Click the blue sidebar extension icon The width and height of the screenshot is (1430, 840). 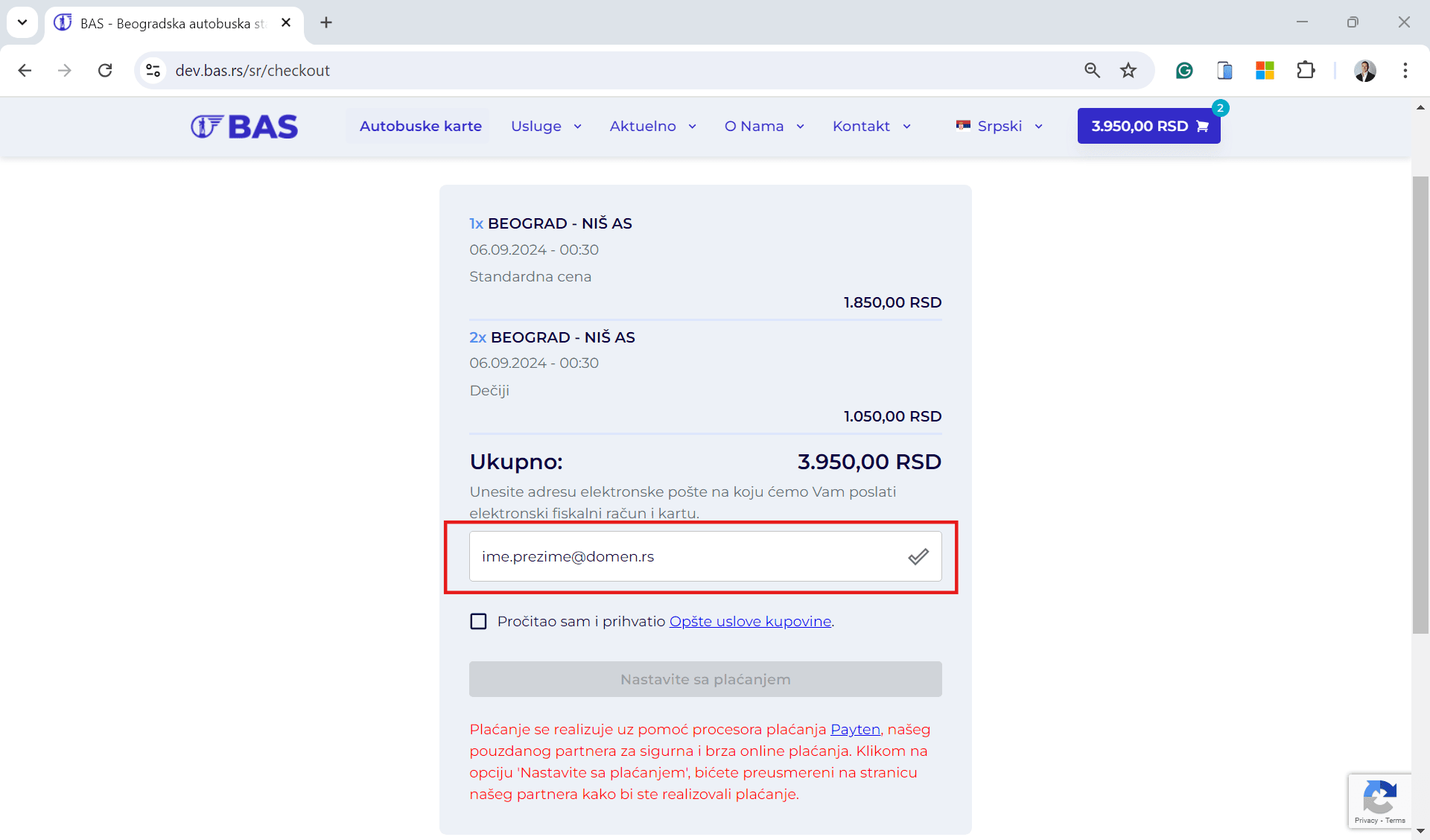pyautogui.click(x=1224, y=70)
